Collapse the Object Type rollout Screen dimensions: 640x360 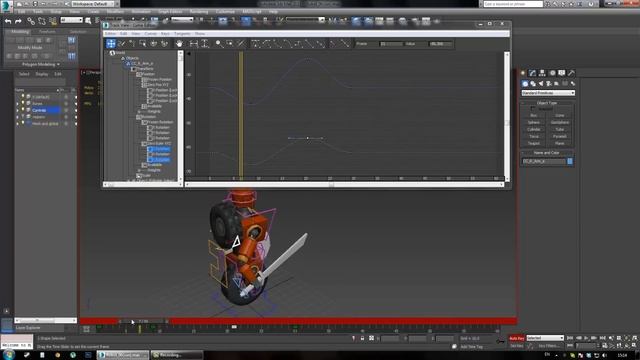547,103
